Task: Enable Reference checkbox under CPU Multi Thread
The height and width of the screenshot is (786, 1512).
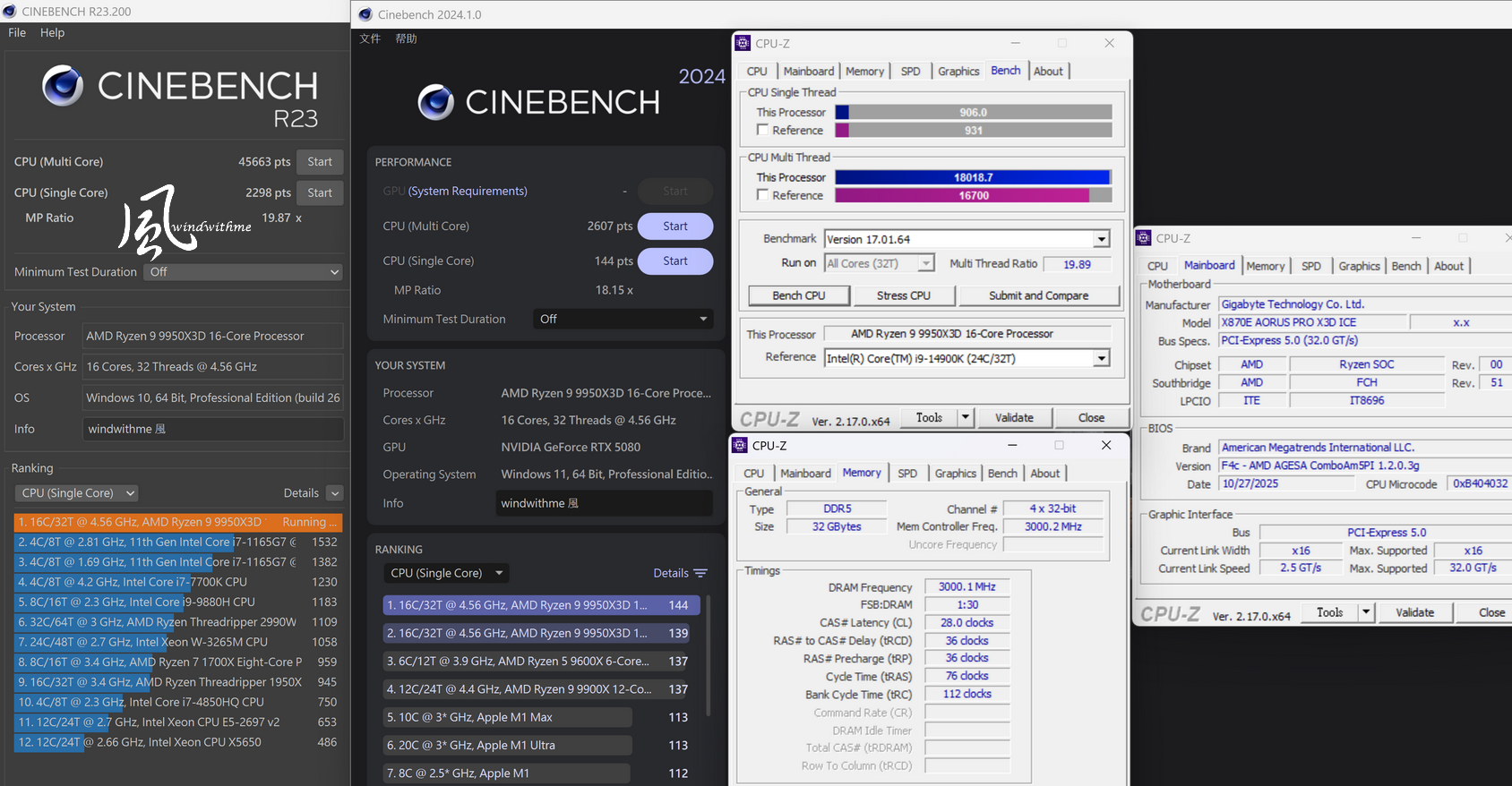Action: [x=763, y=195]
